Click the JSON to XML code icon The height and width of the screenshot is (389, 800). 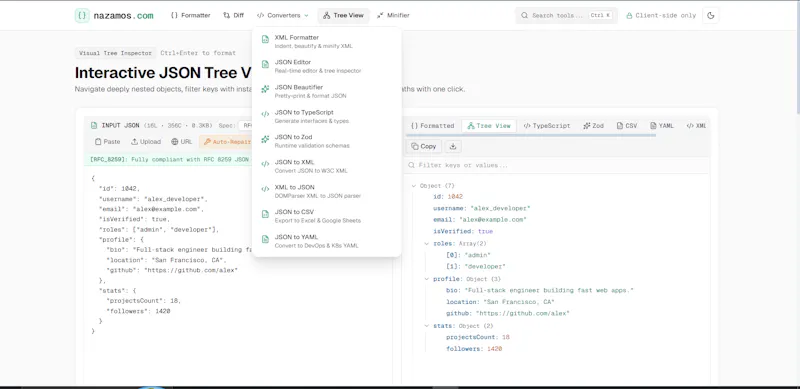tap(265, 164)
